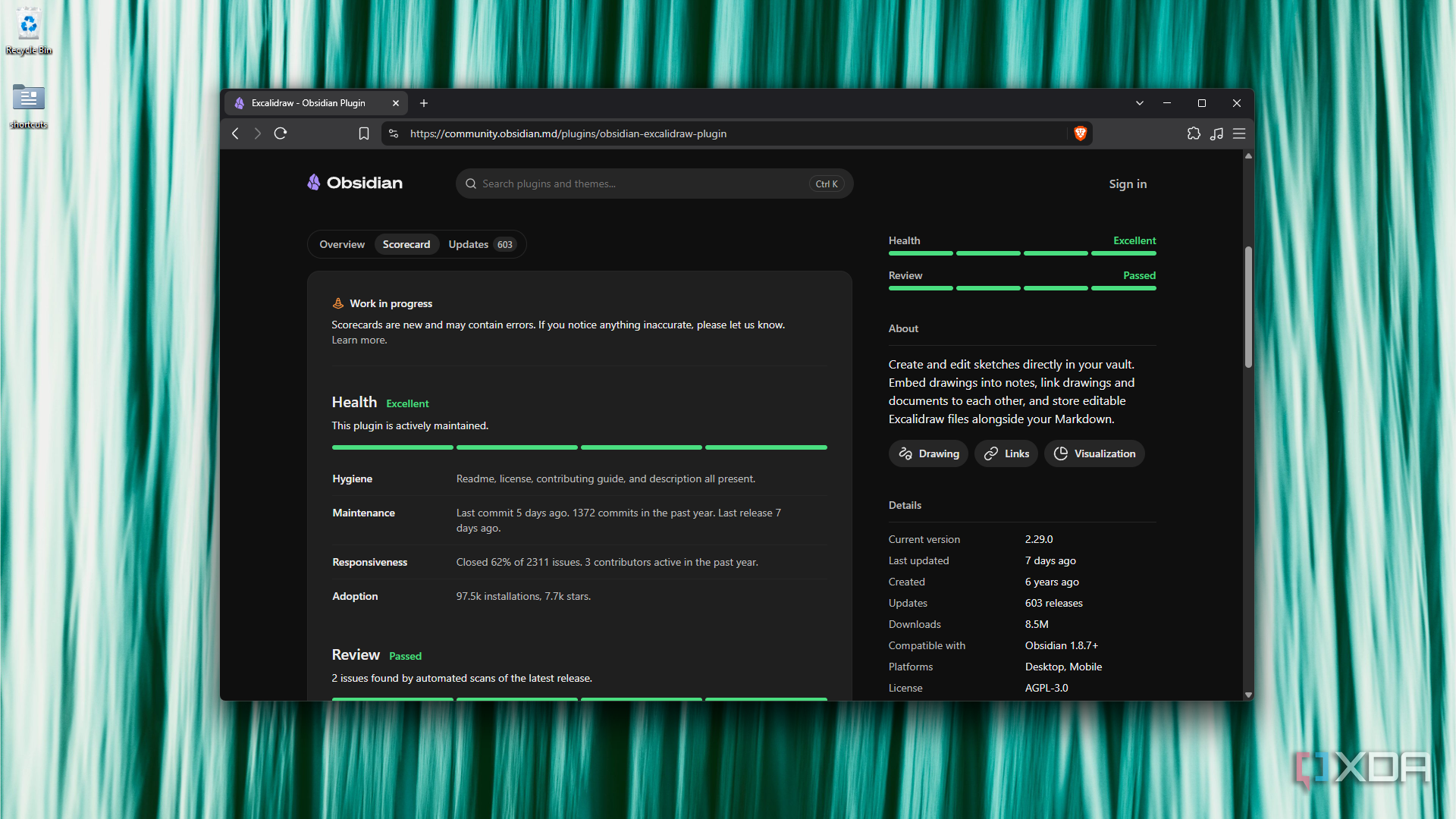The height and width of the screenshot is (819, 1456).
Task: Click the site settings icon in address bar
Action: coord(393,133)
